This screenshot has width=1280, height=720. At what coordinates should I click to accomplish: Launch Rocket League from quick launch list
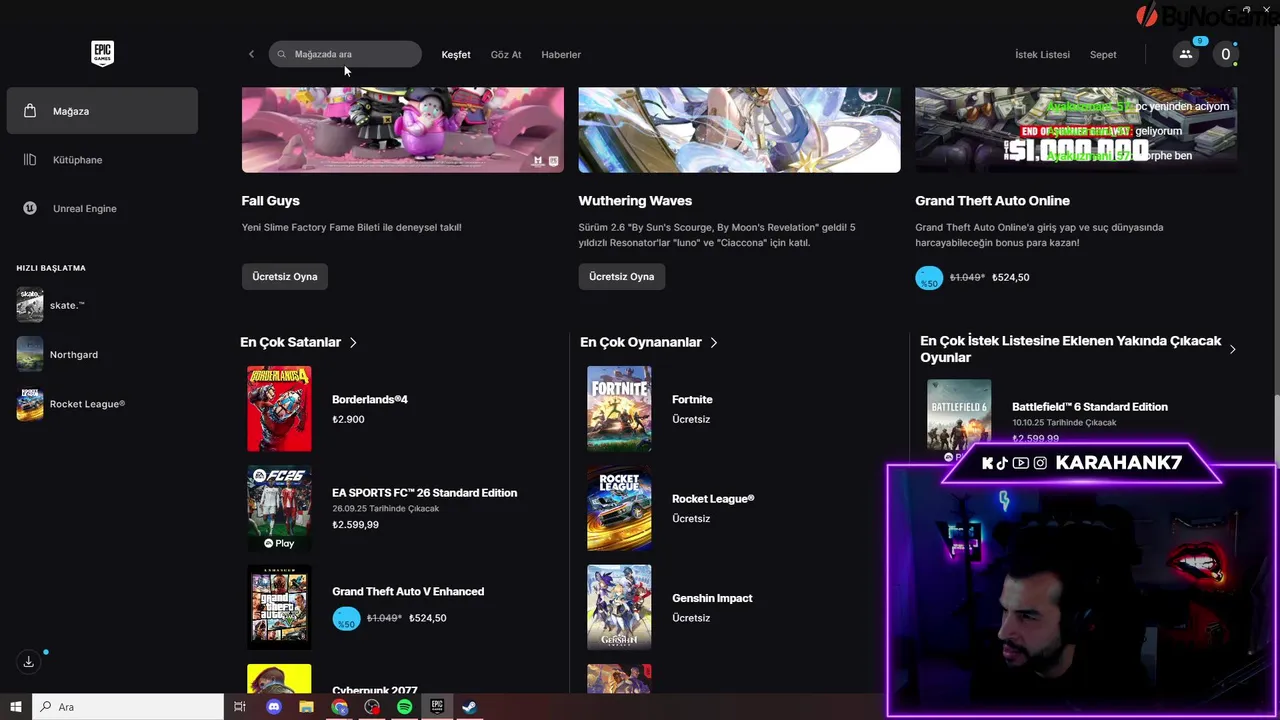(x=102, y=404)
